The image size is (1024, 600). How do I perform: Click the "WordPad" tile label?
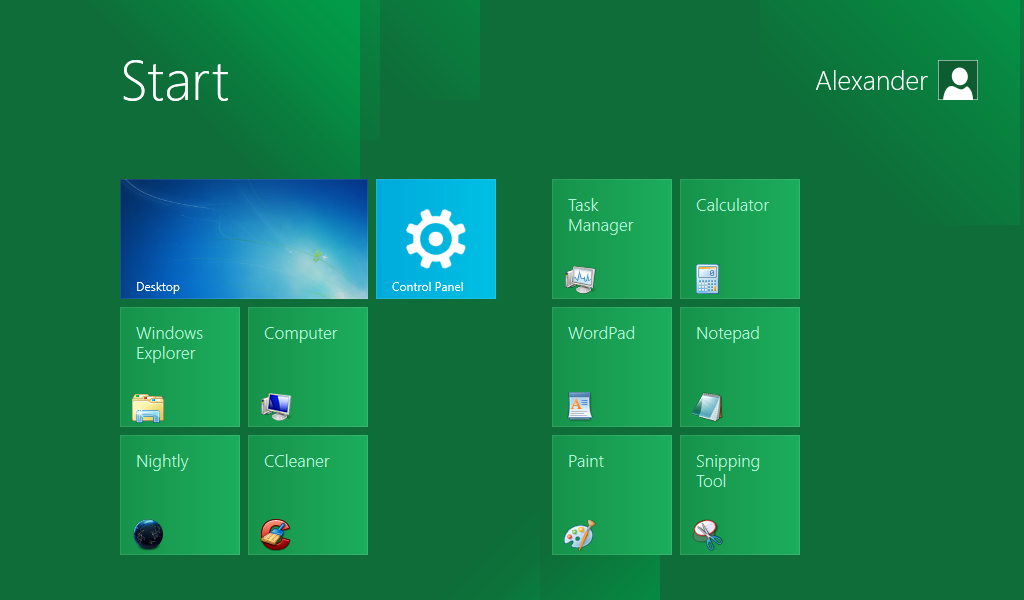[601, 333]
